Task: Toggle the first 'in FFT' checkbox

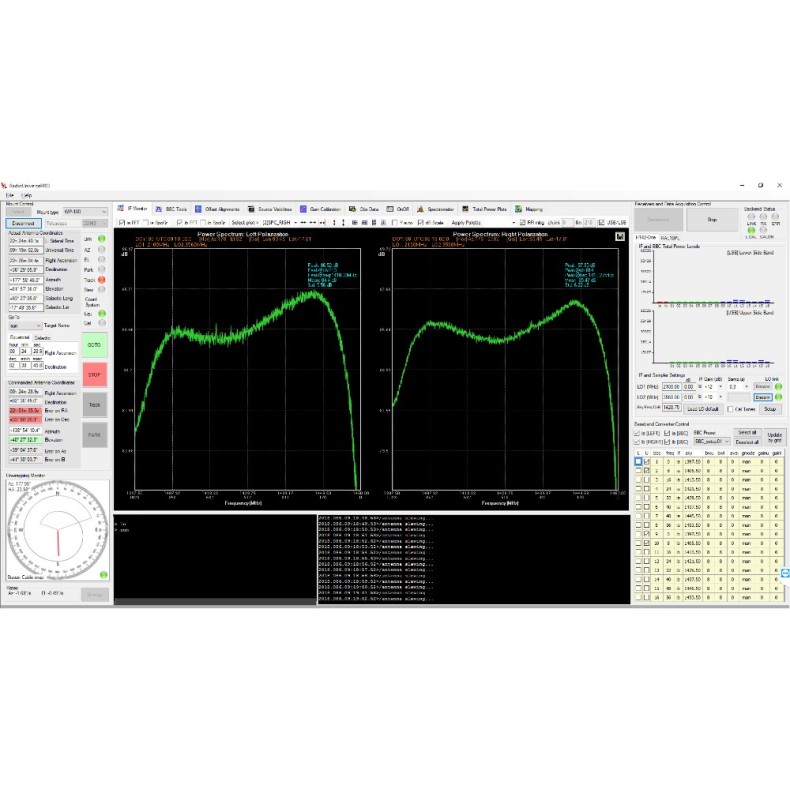Action: [x=123, y=222]
